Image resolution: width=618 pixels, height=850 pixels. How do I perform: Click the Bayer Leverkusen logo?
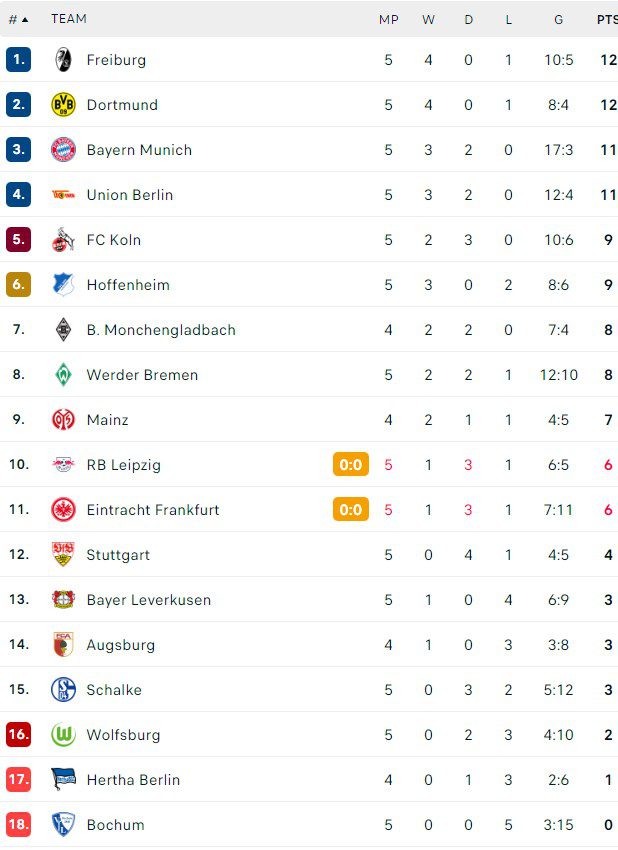click(x=63, y=600)
